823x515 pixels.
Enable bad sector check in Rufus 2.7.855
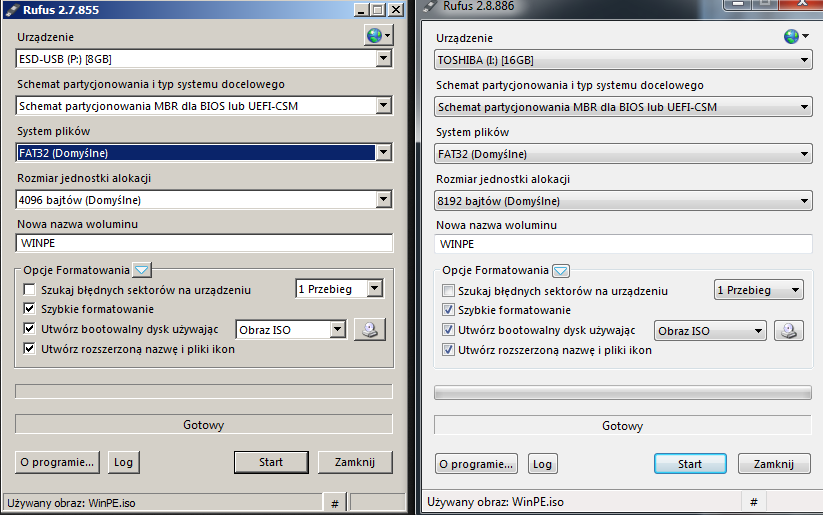(x=29, y=290)
